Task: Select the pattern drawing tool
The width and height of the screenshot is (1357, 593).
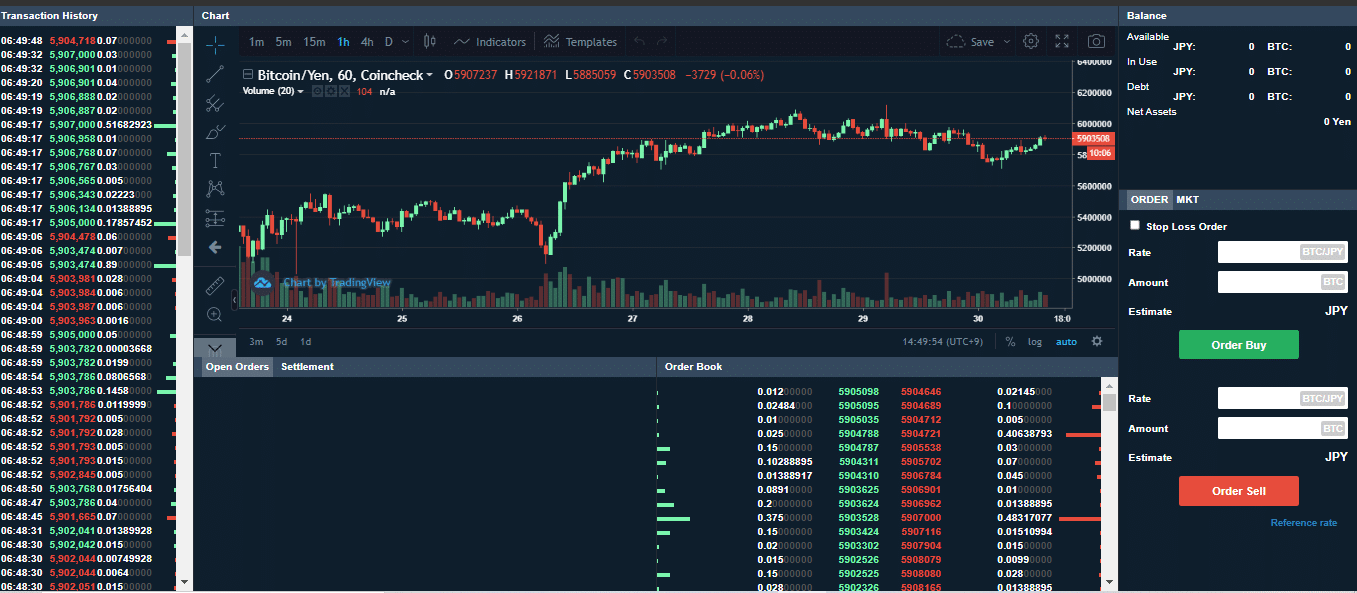Action: coord(215,189)
